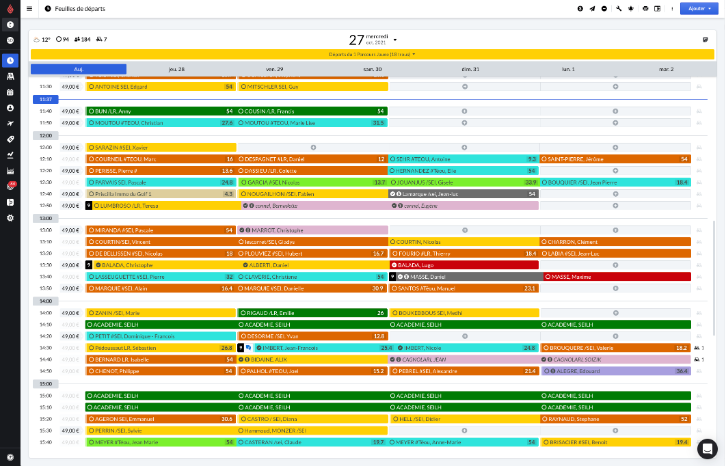
Task: Select the Auj today tab
Action: pos(78,69)
